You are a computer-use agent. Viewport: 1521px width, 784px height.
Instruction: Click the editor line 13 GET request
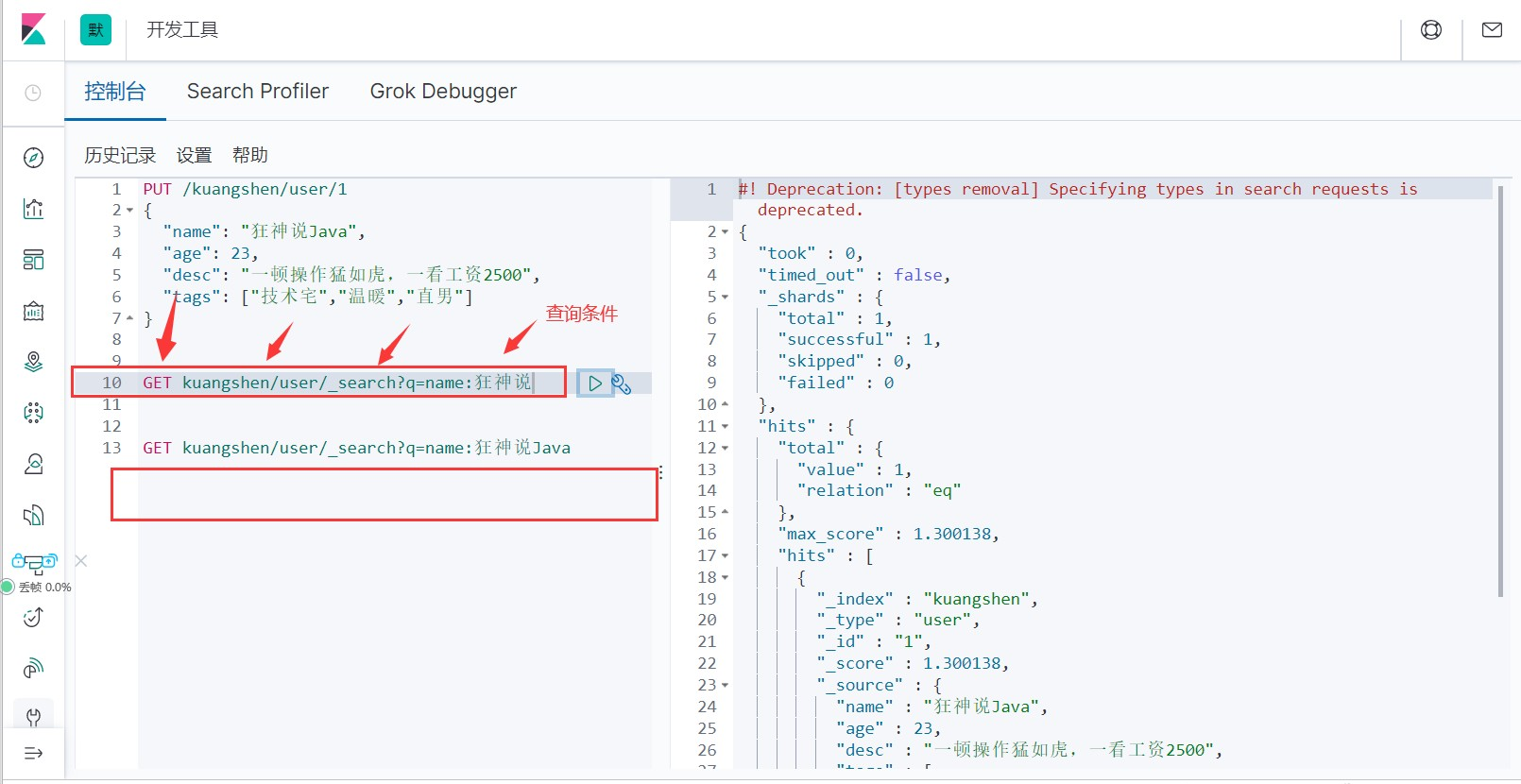tap(356, 448)
